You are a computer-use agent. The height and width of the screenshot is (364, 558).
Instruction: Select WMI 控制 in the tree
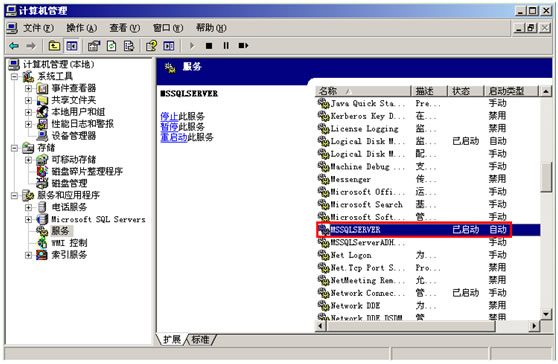69,243
